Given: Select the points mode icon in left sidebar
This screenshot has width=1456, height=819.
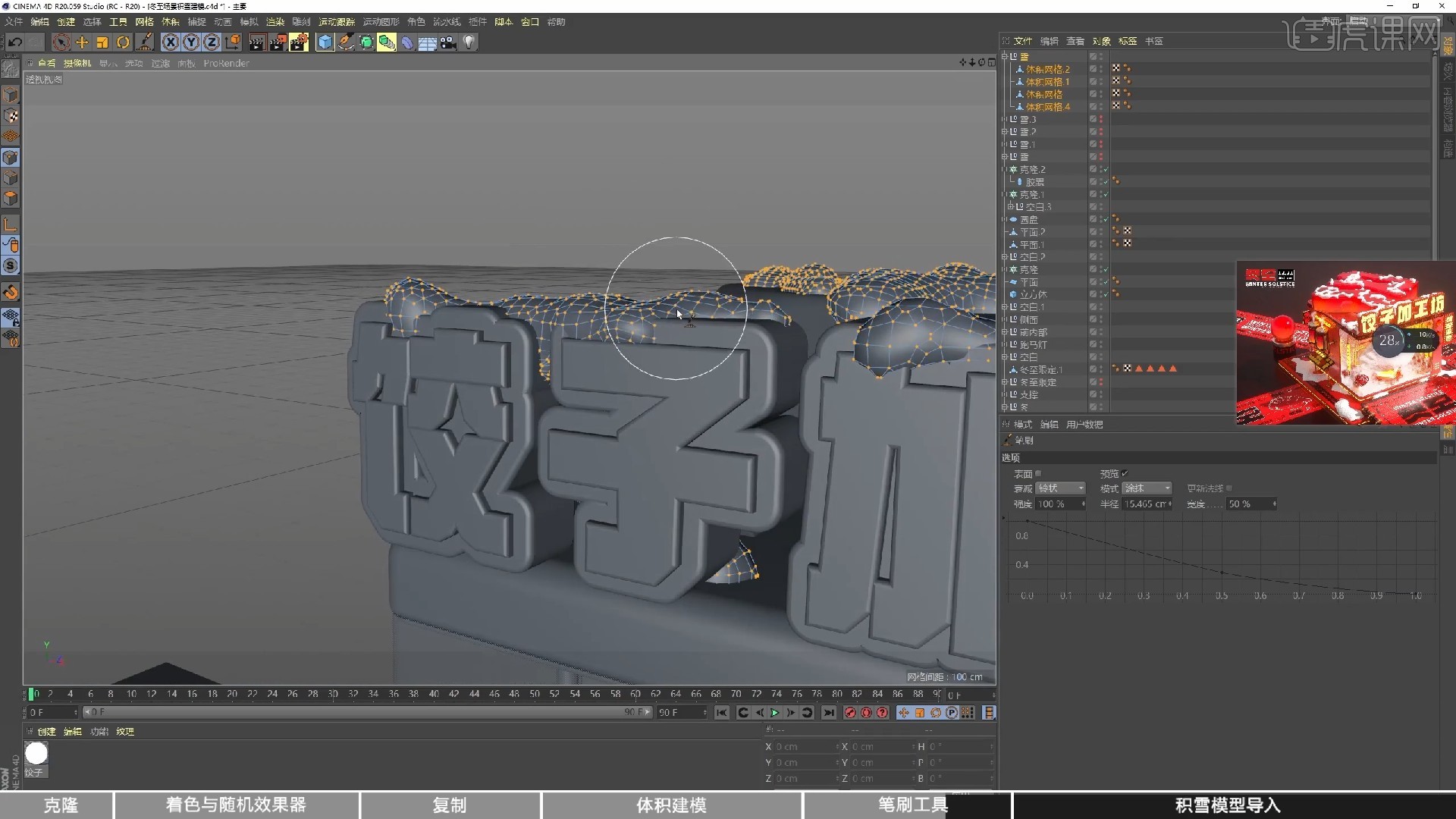Looking at the screenshot, I should point(11,158).
